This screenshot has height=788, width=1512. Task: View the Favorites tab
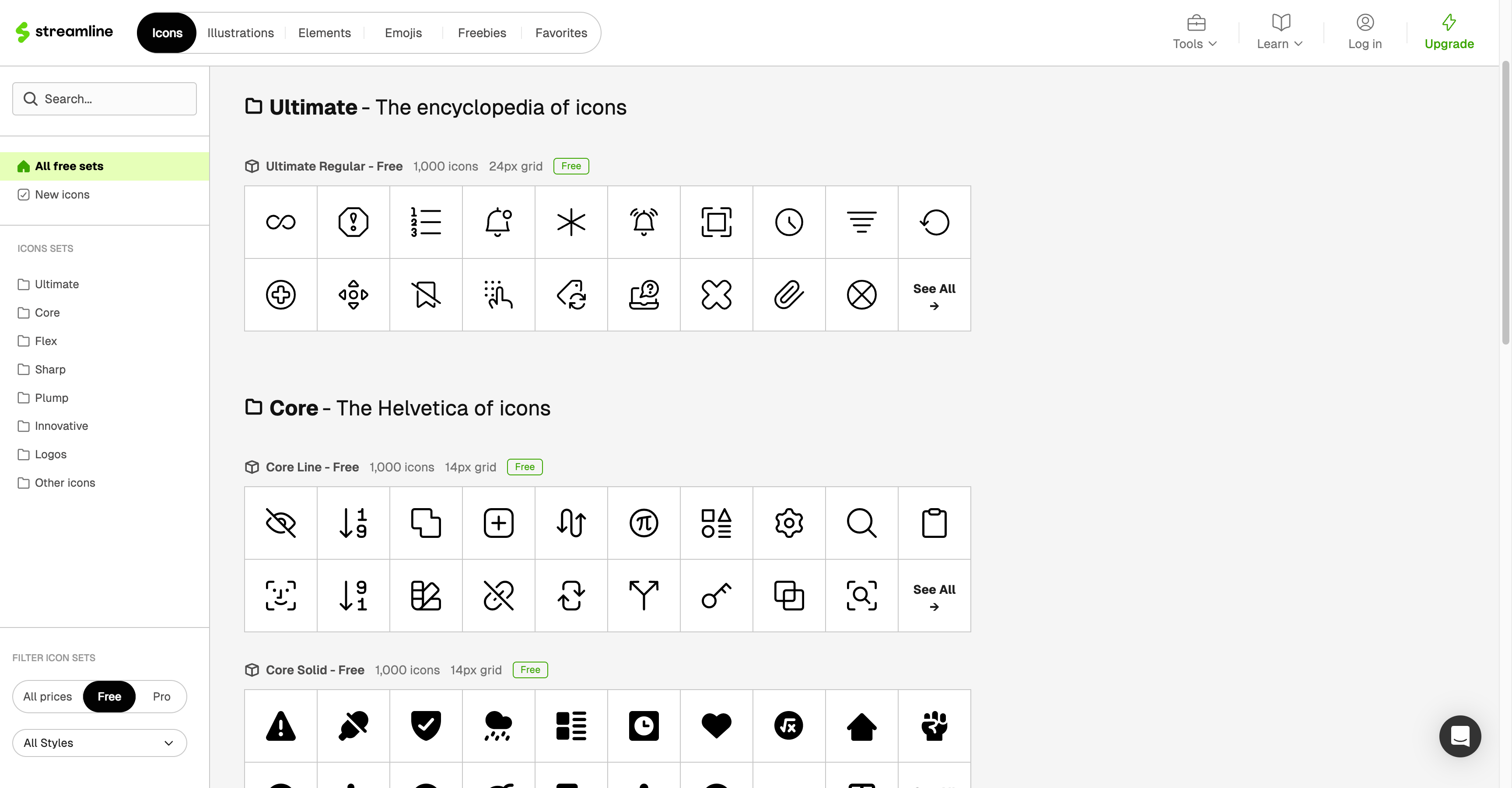point(561,33)
